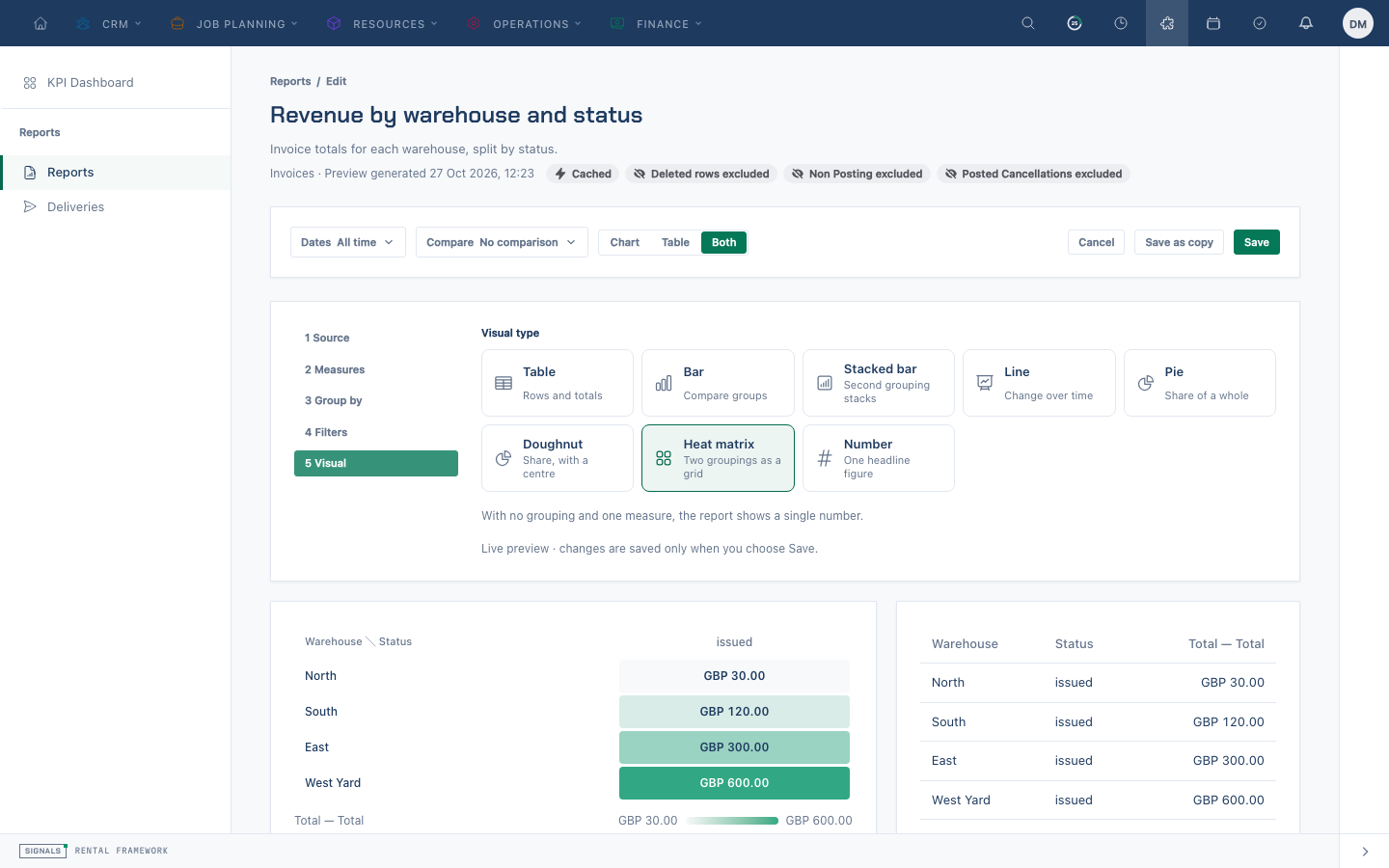Click the Posted Cancellations excluded badge
This screenshot has width=1389, height=868.
pyautogui.click(x=1033, y=174)
